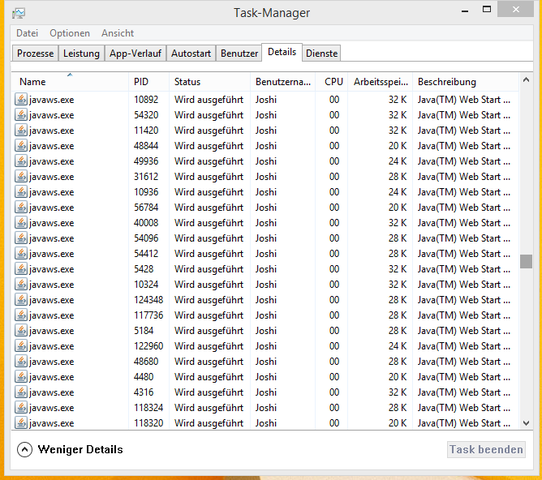Click the scrollbar down arrow
This screenshot has width=542, height=480.
[x=526, y=423]
